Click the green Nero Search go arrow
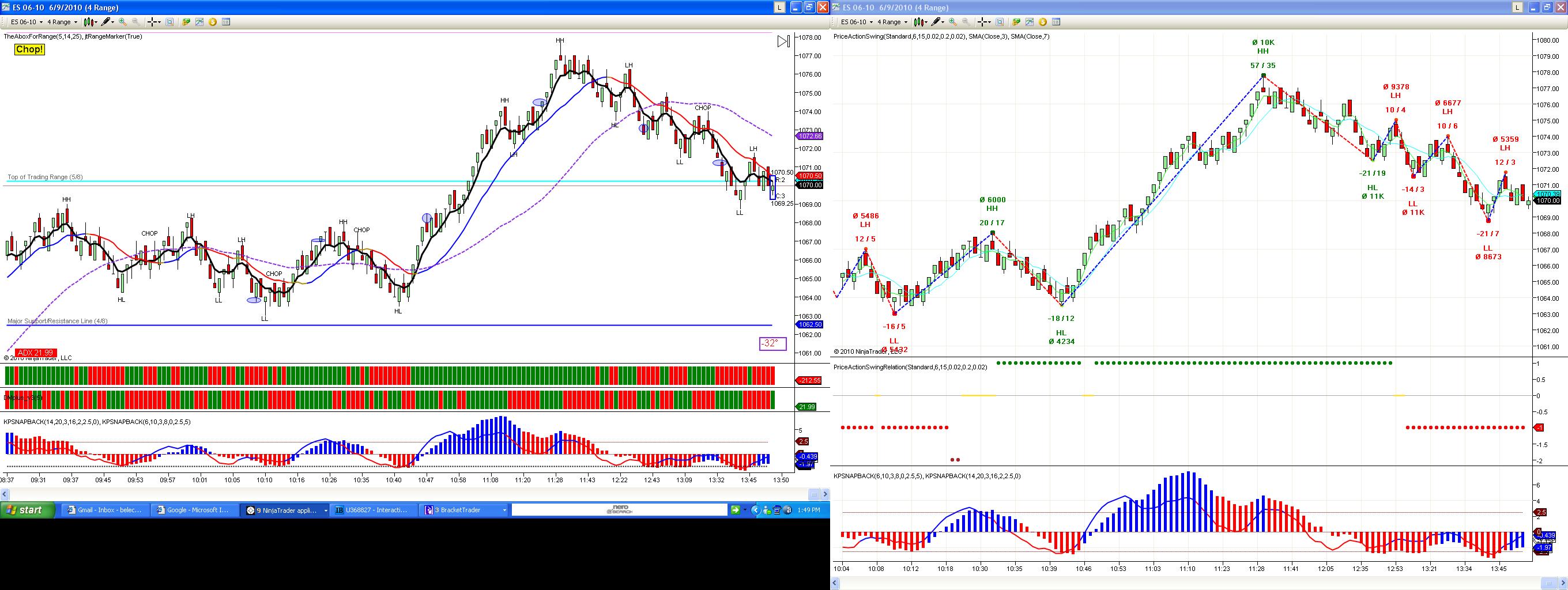 tap(736, 510)
